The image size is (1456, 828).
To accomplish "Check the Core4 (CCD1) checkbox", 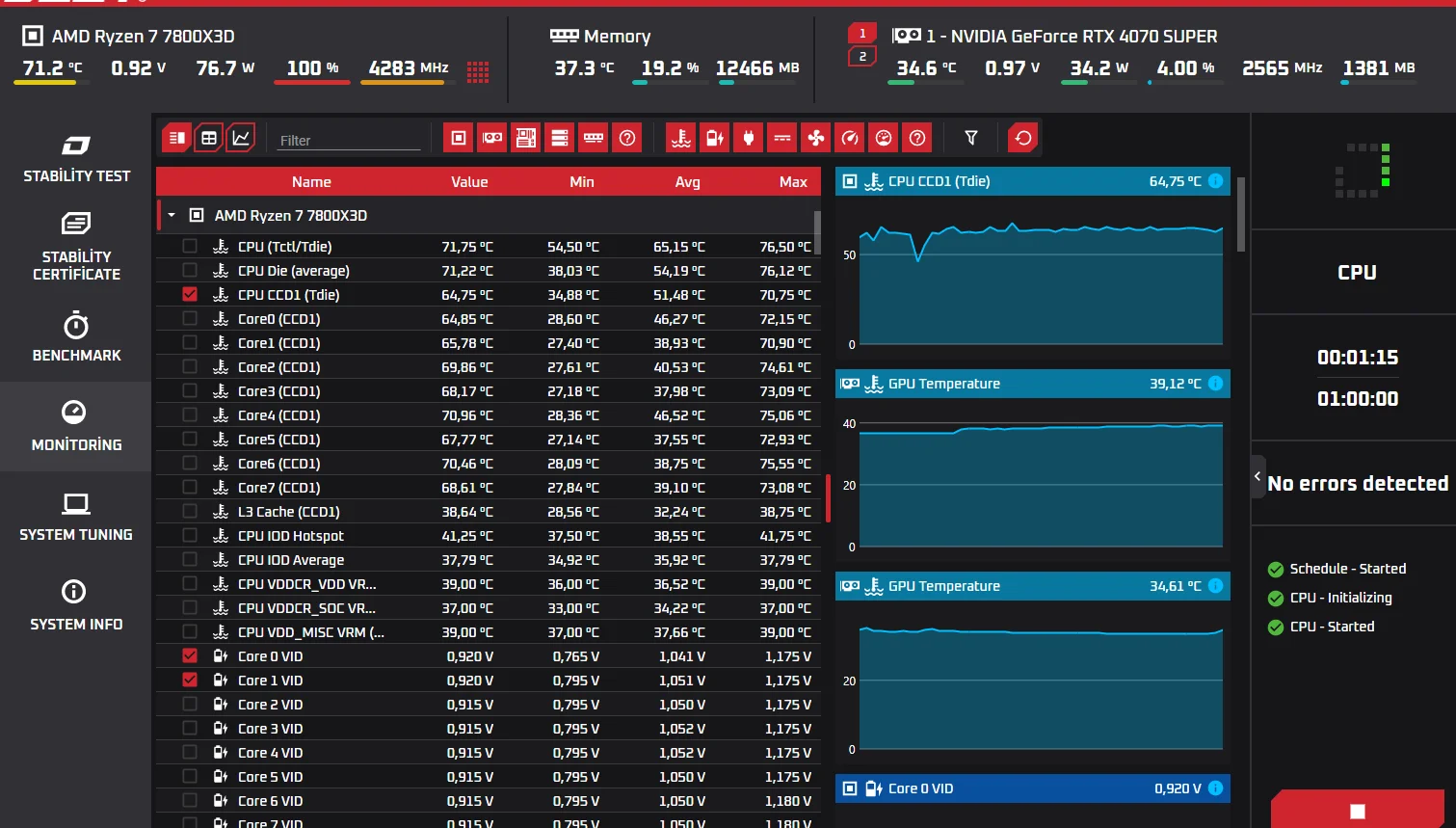I will tap(190, 415).
